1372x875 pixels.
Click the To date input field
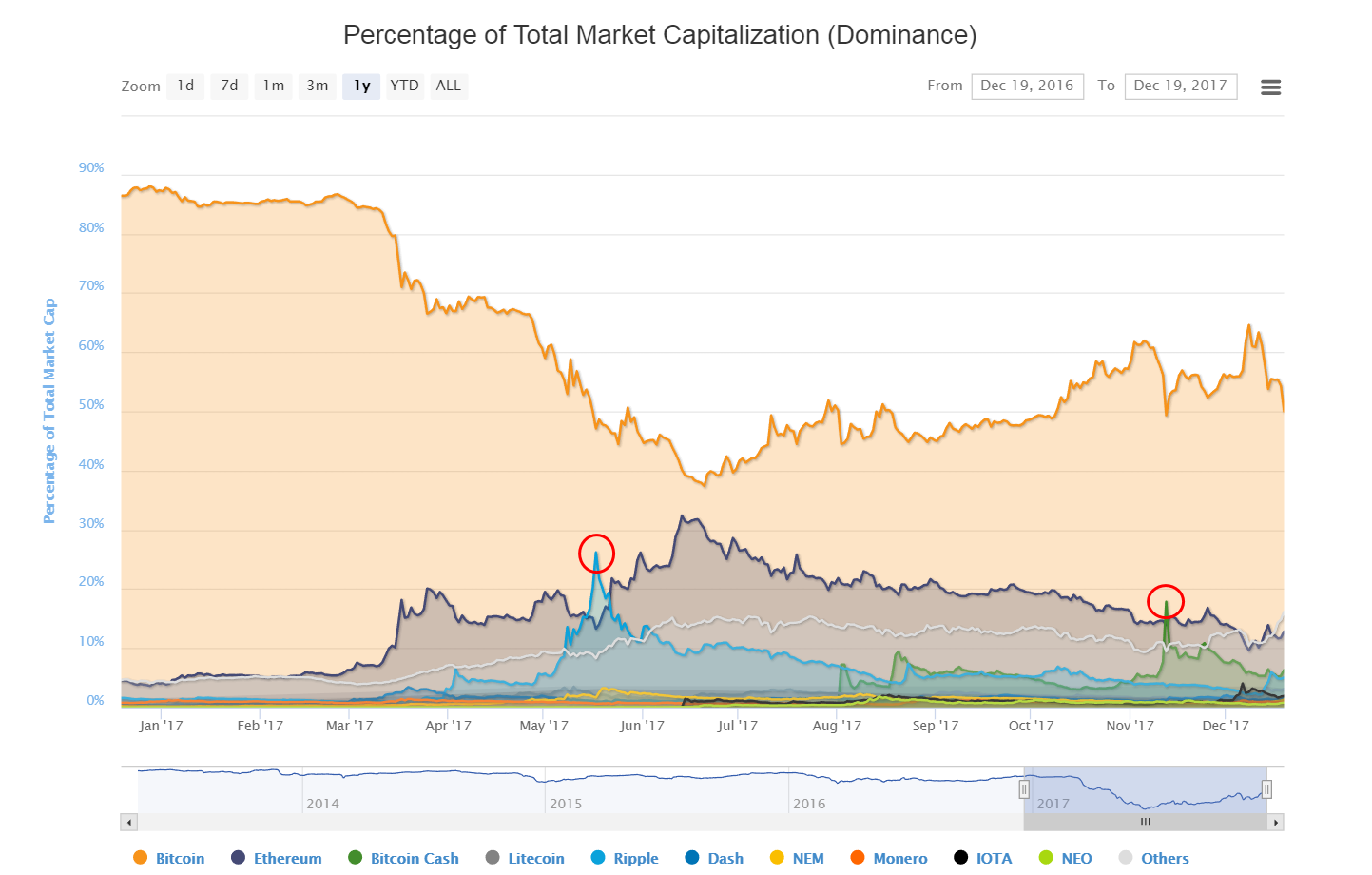point(1180,86)
